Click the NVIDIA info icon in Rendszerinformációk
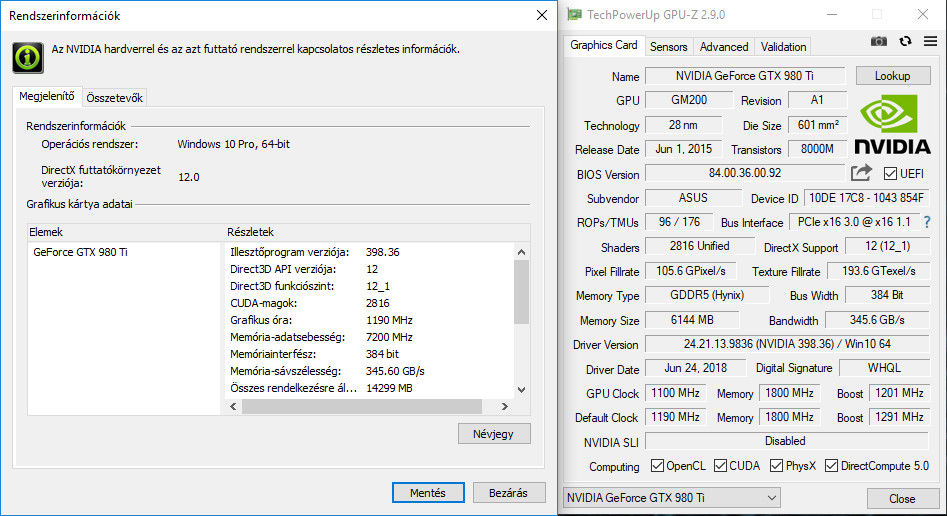 28,58
